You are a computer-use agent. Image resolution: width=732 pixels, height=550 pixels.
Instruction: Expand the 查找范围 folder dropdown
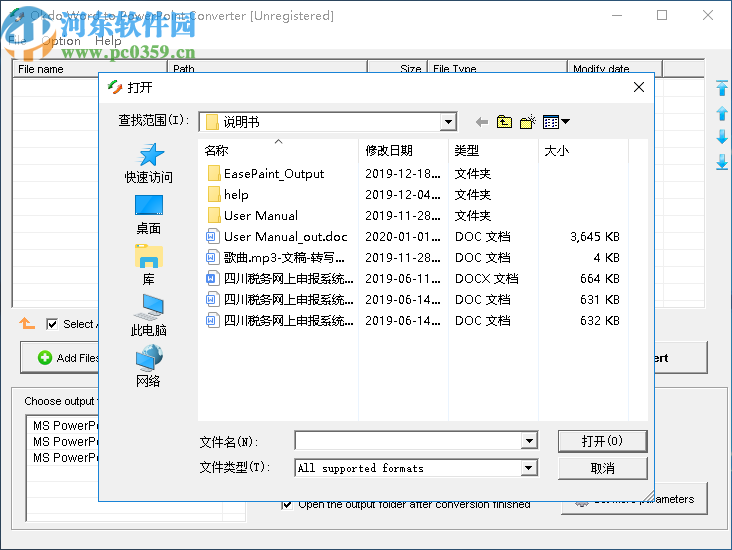click(448, 122)
